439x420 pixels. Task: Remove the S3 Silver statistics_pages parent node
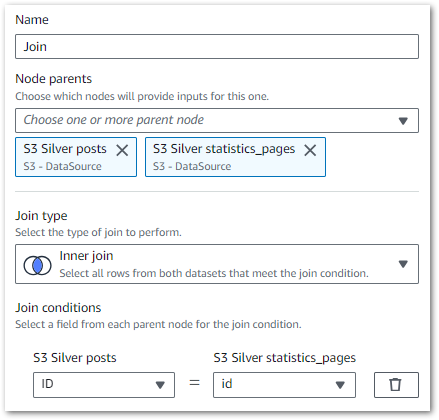(x=310, y=150)
